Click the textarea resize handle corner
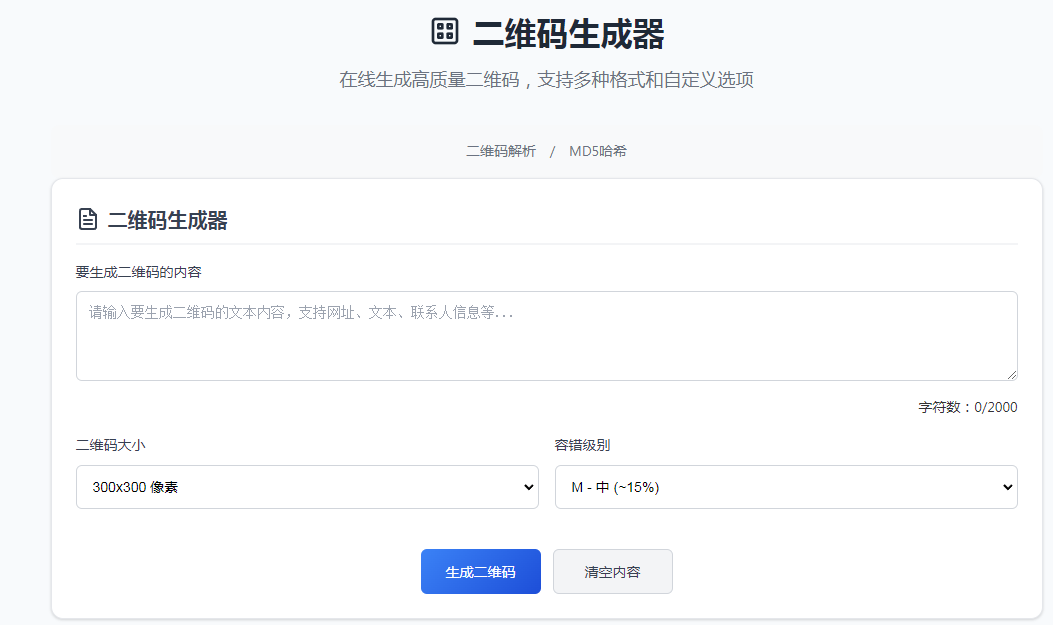Viewport: 1053px width, 625px height. tap(1011, 375)
